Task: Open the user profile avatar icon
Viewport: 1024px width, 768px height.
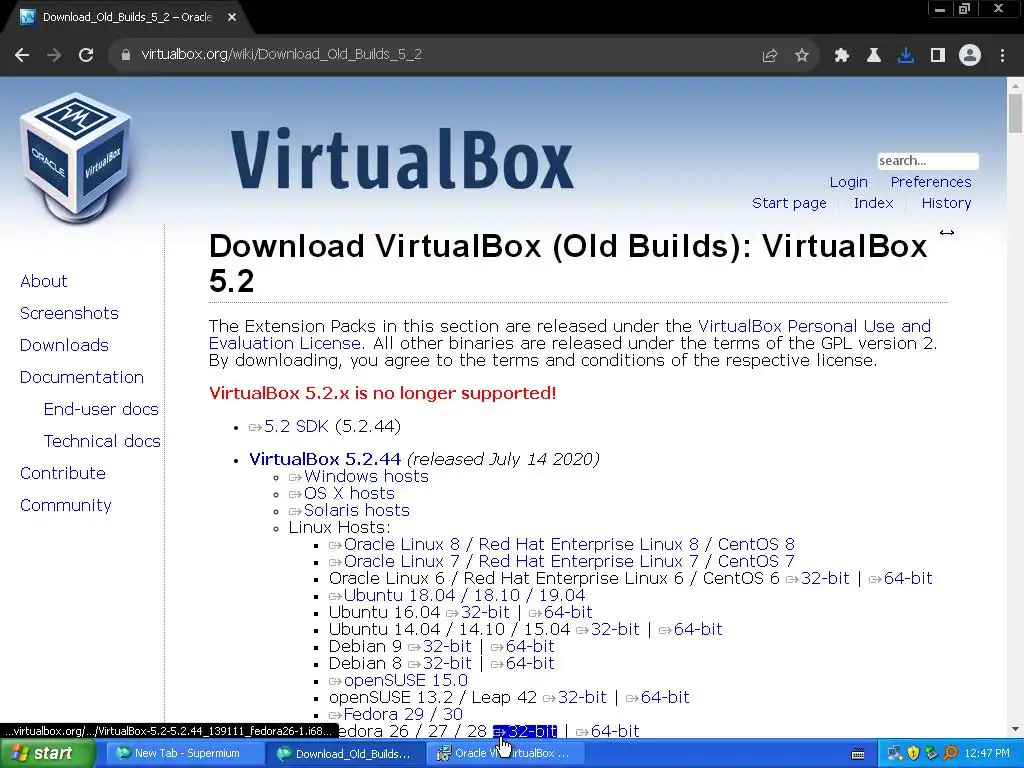Action: click(x=970, y=56)
